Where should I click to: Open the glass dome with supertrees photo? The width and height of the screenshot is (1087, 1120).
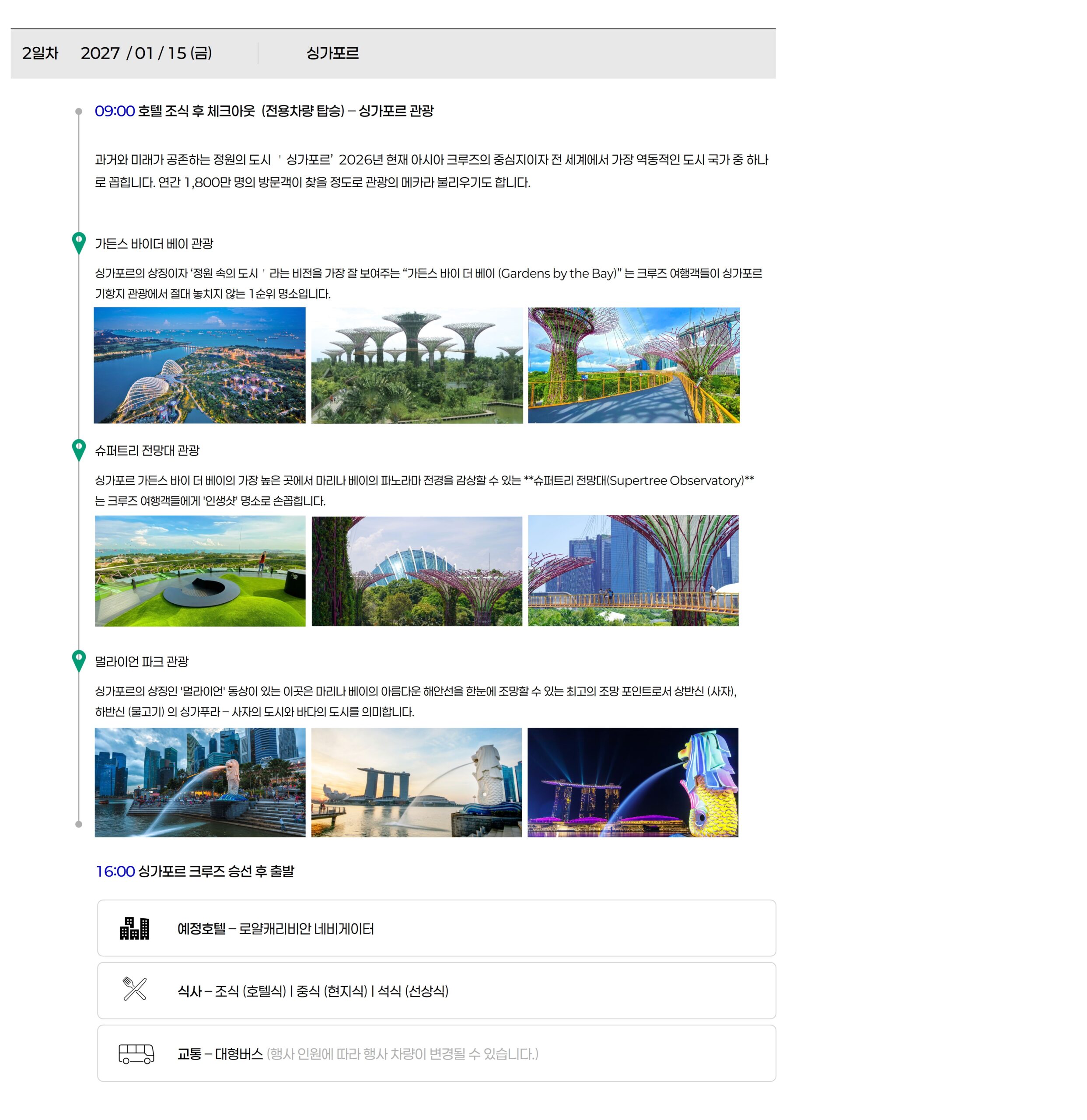(417, 570)
